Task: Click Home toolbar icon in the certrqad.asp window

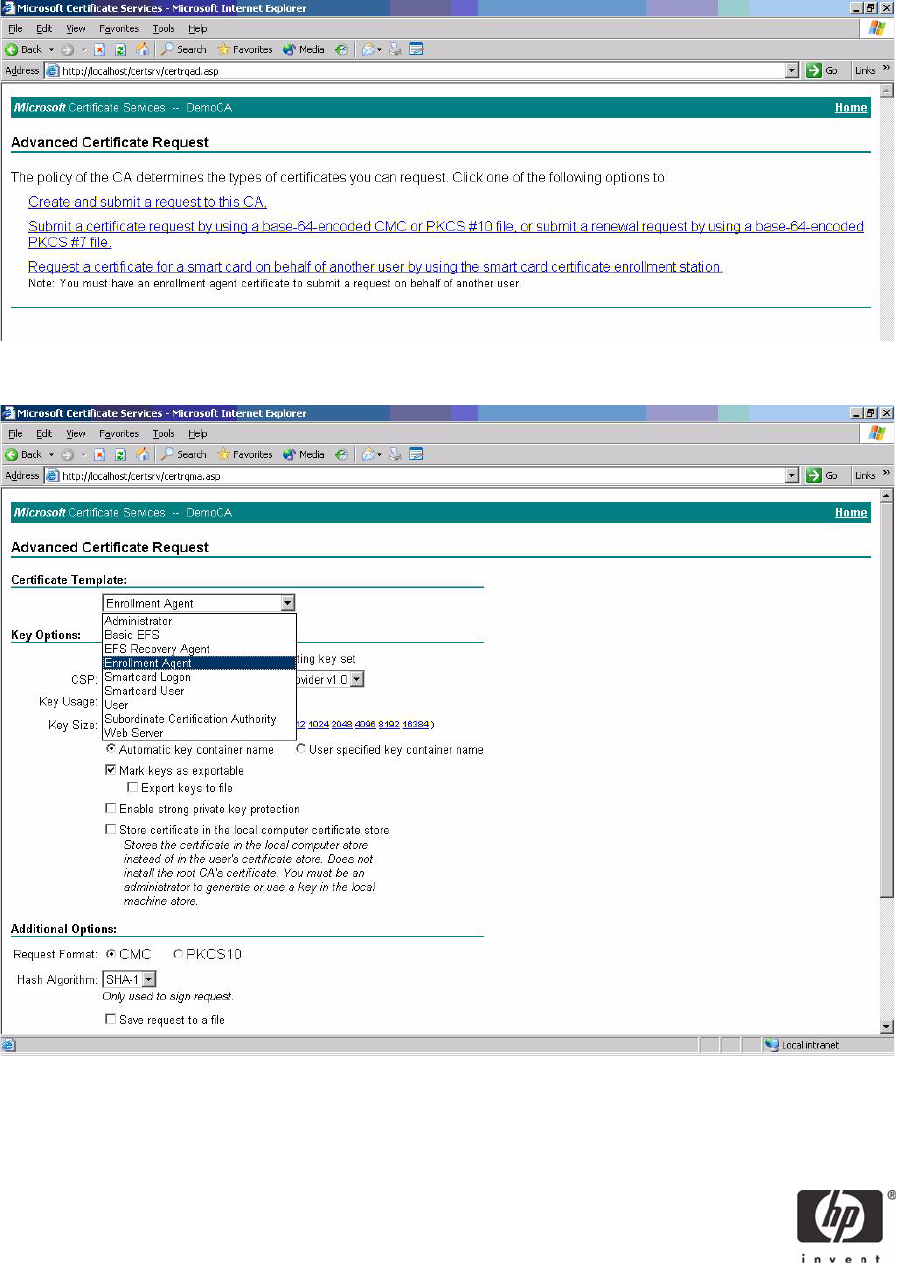Action: point(142,49)
